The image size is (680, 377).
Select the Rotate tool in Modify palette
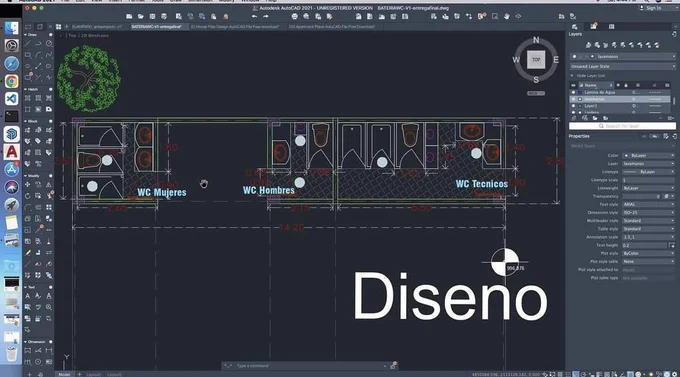pyautogui.click(x=28, y=196)
